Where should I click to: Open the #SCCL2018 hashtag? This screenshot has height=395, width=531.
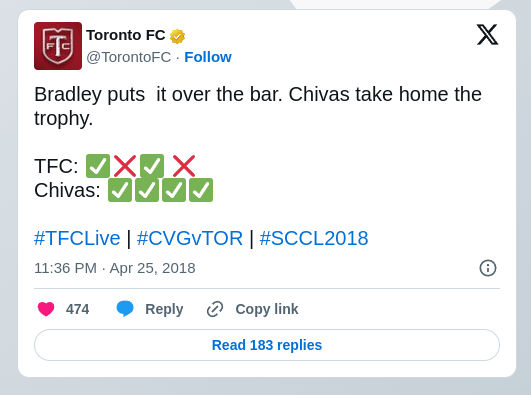pyautogui.click(x=314, y=238)
